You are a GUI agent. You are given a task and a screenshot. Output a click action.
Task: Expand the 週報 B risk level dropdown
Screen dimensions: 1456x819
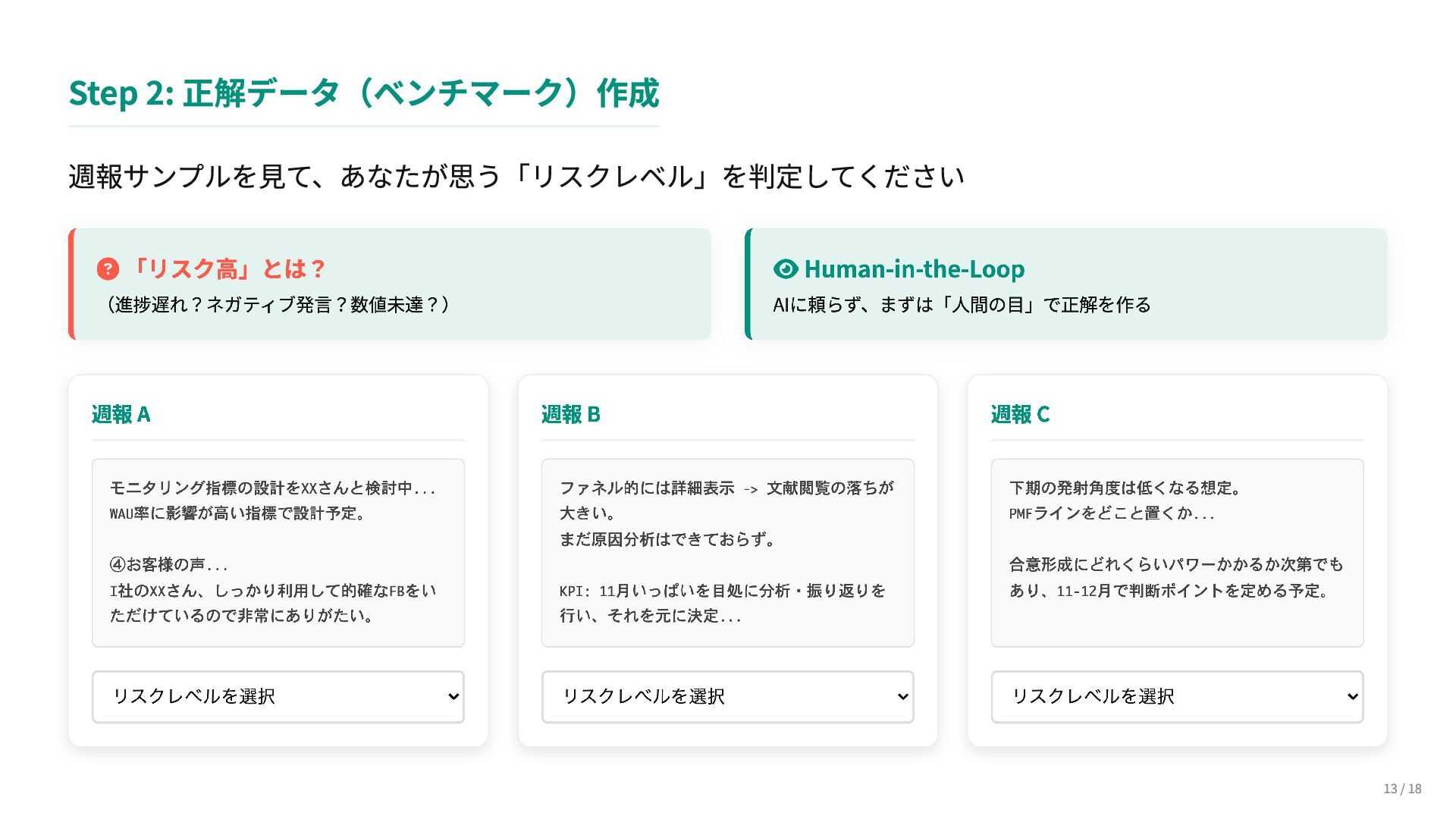coord(727,696)
